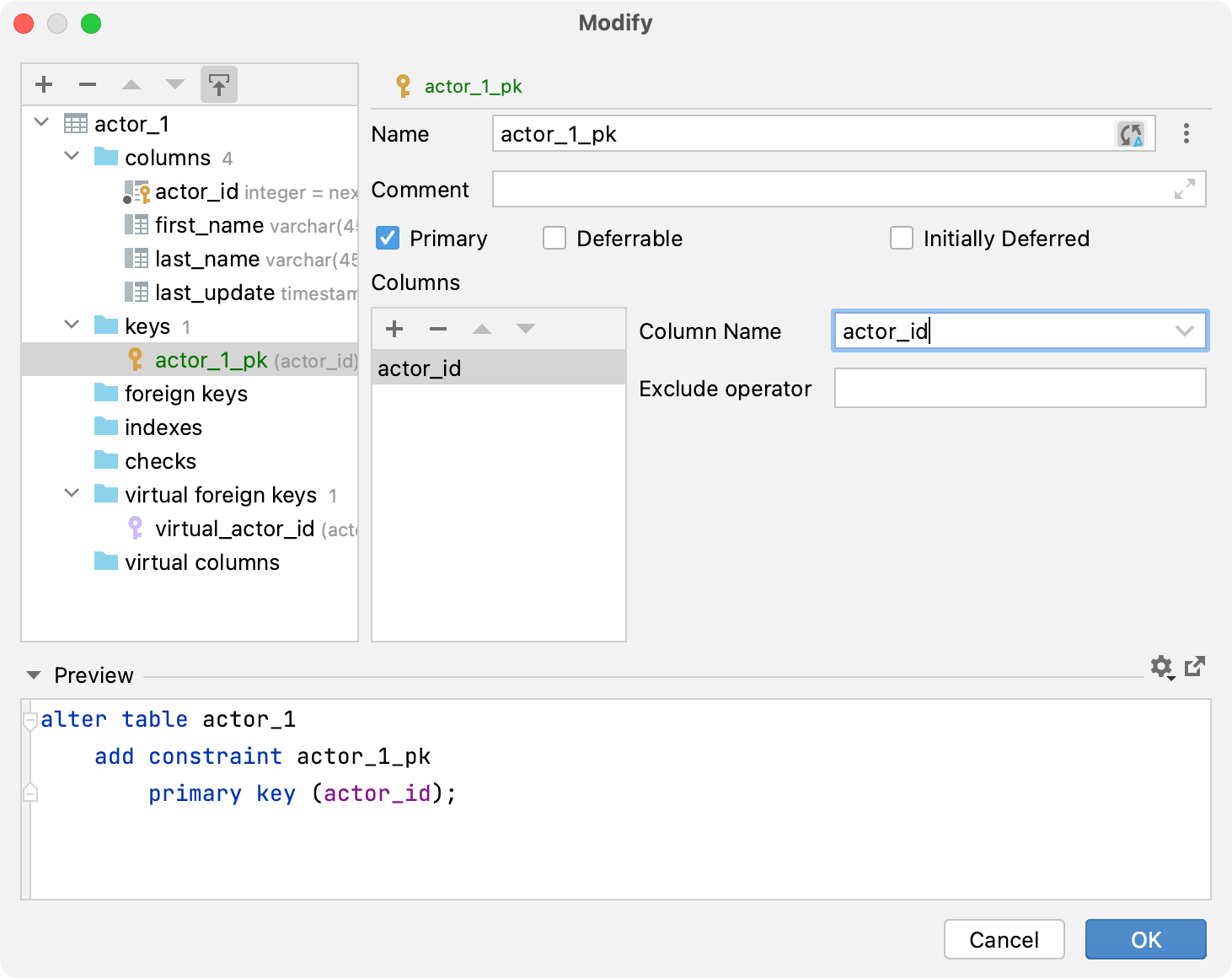Click the rename-generator icon inside the Name field
Image resolution: width=1232 pixels, height=978 pixels.
[1132, 133]
